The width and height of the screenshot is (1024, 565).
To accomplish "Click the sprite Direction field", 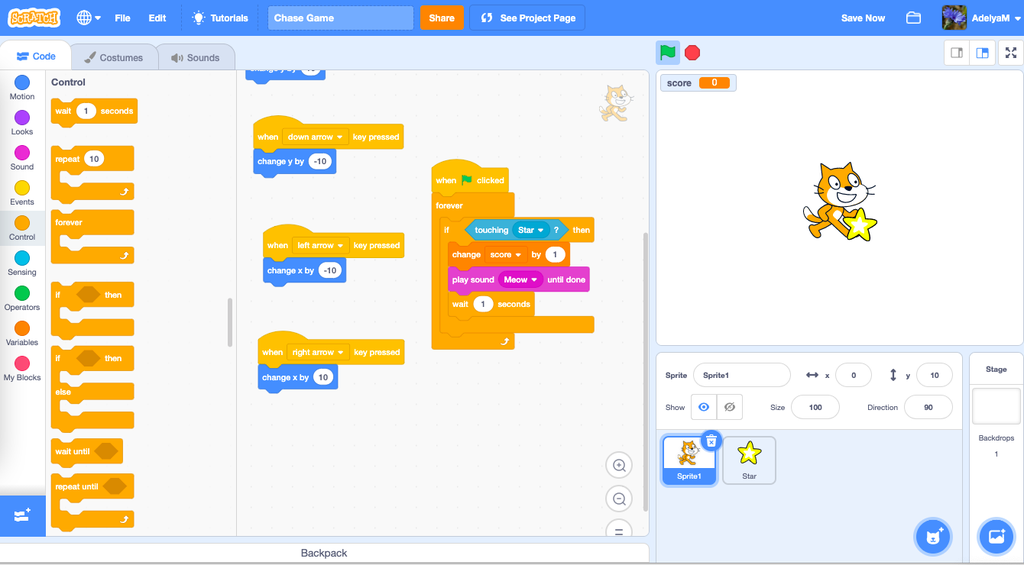I will [928, 407].
